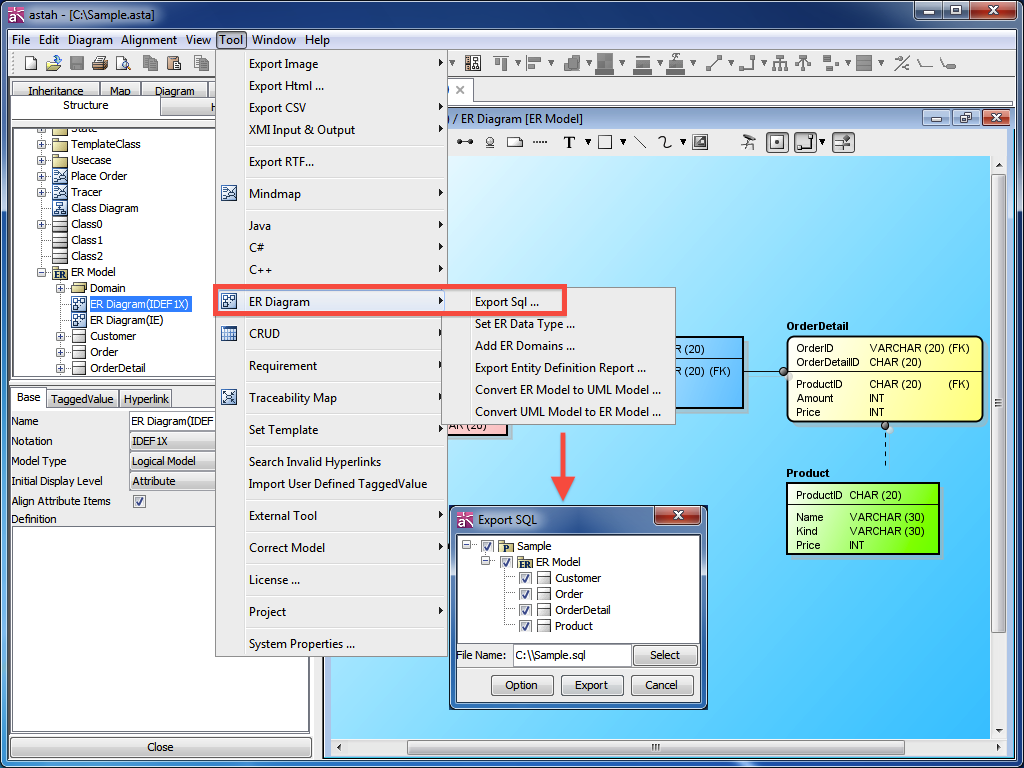Uncheck the ER Model checkbox in Export SQL
The height and width of the screenshot is (768, 1024).
pyautogui.click(x=506, y=562)
